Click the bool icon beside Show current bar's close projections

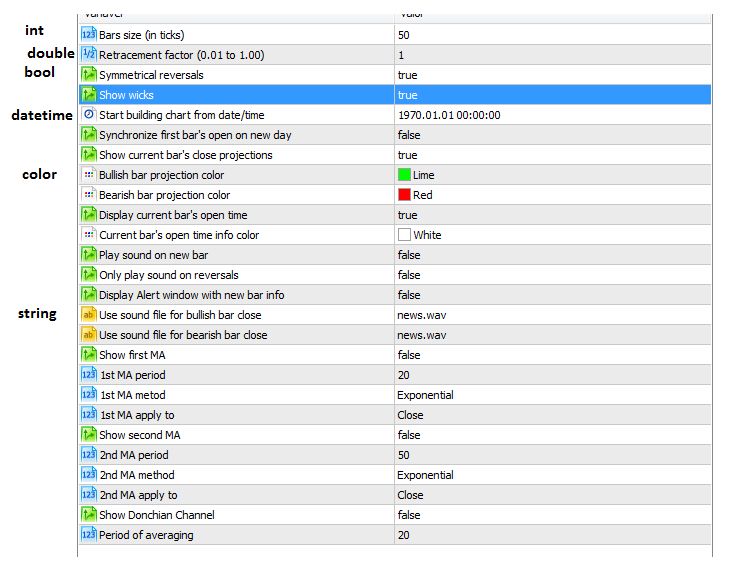[88, 155]
